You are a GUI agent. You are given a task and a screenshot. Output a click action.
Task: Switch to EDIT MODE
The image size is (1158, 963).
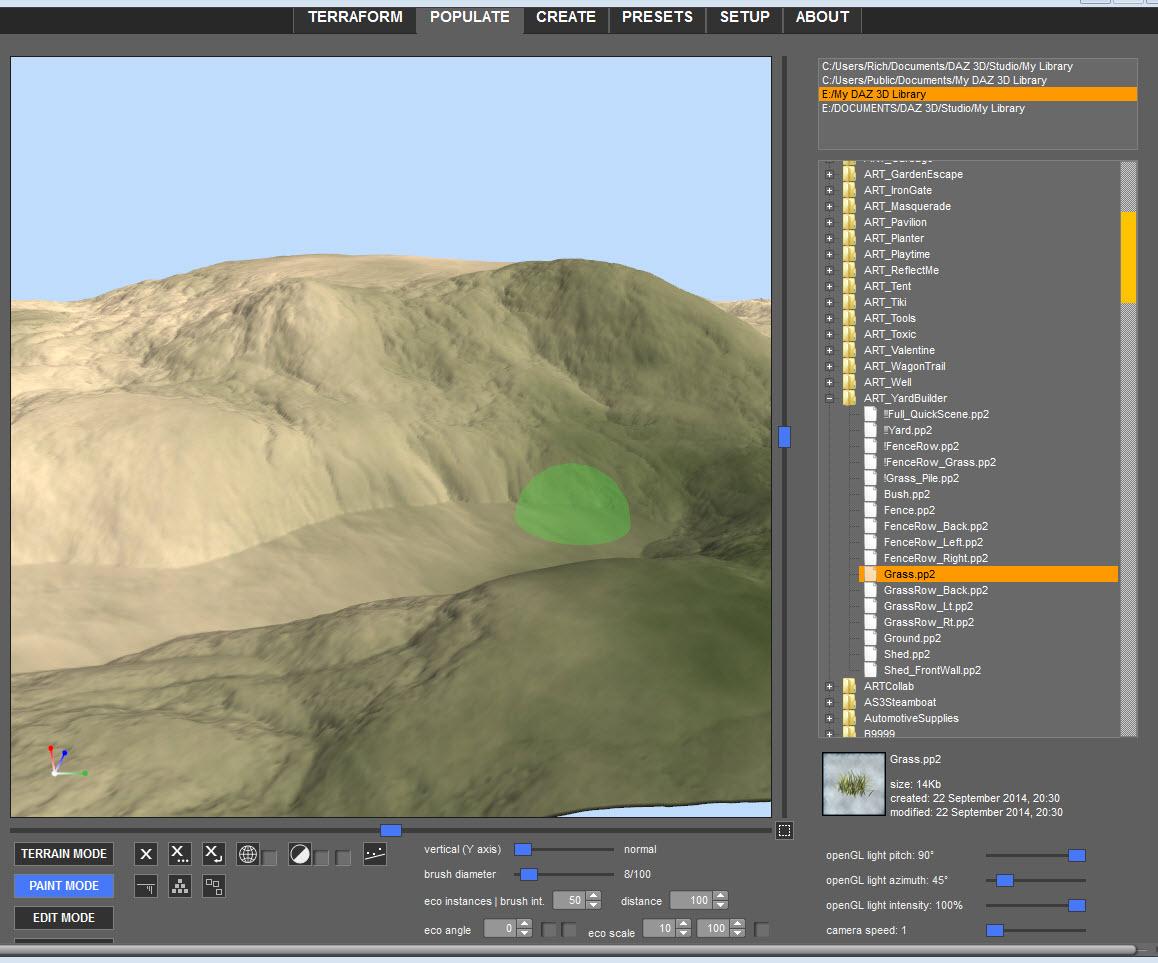64,917
